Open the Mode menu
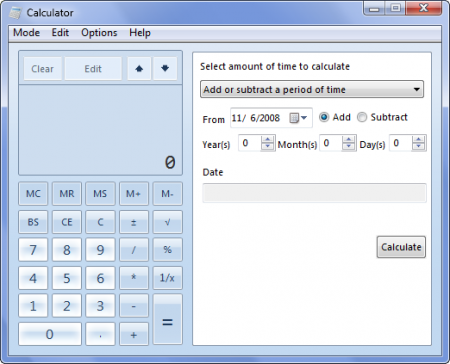The height and width of the screenshot is (364, 450). 27,33
